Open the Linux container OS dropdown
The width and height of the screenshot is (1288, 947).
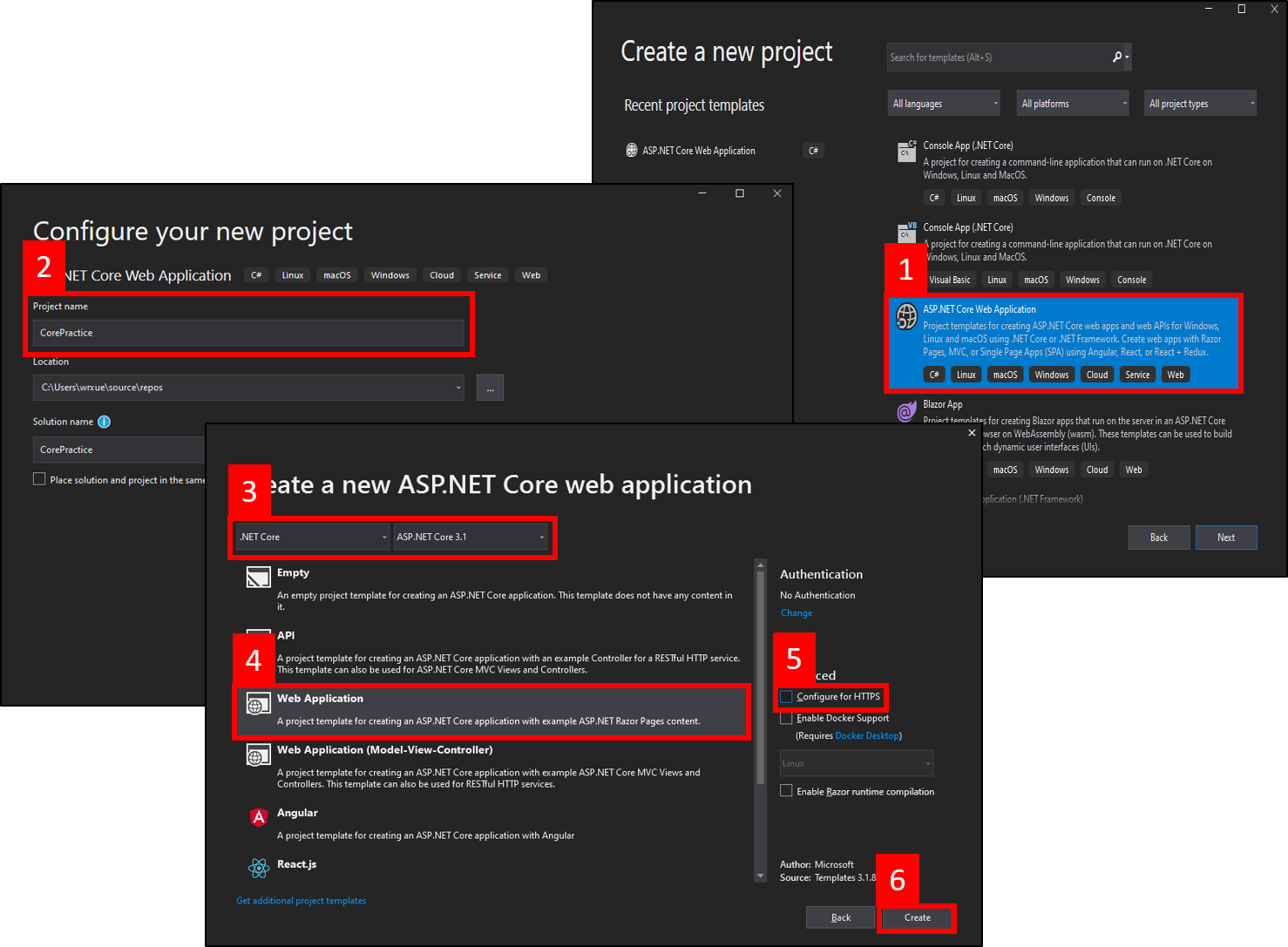coord(857,763)
